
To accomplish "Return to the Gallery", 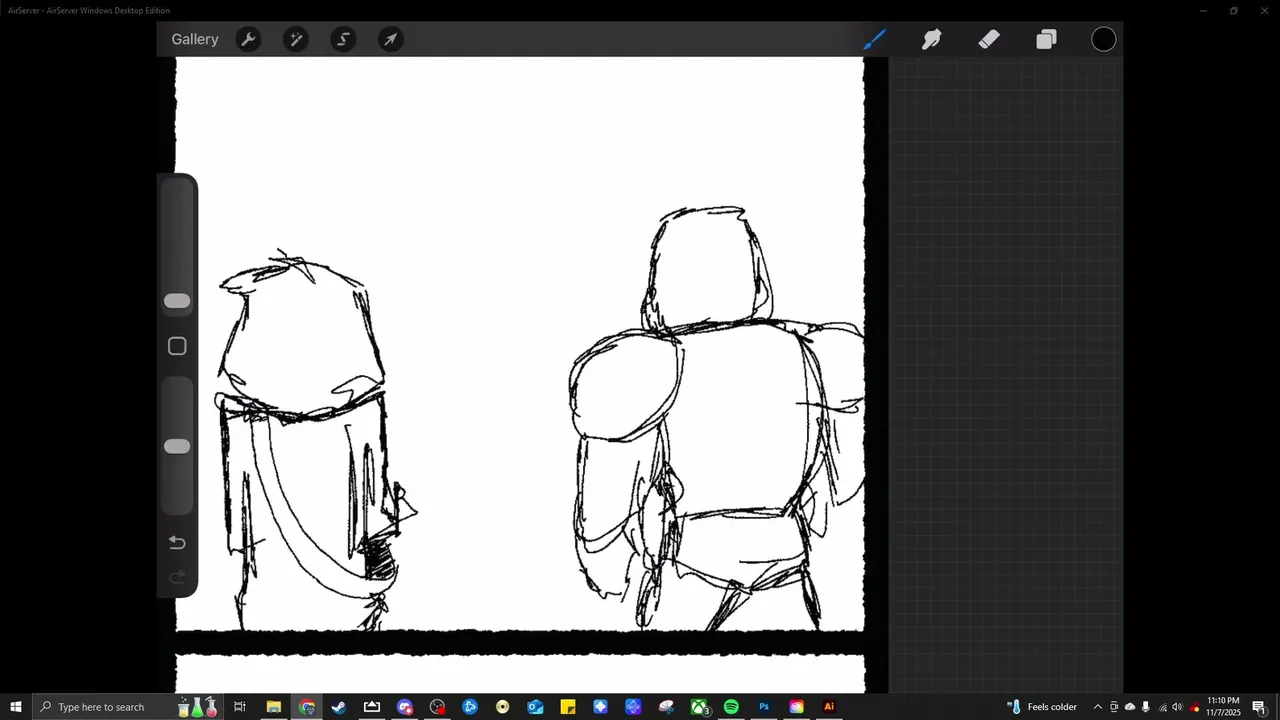I will (x=195, y=40).
